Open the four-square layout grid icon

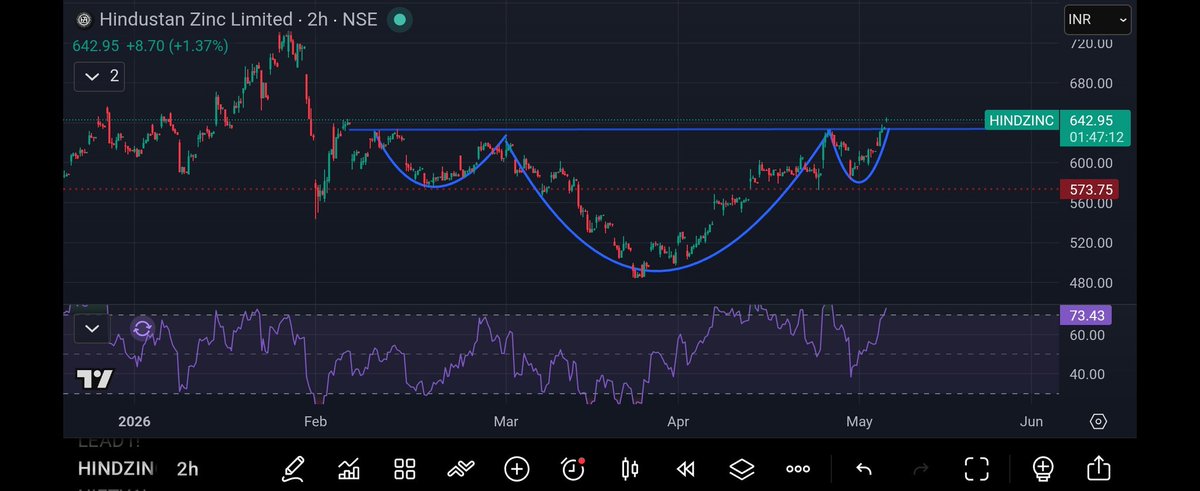pos(405,468)
